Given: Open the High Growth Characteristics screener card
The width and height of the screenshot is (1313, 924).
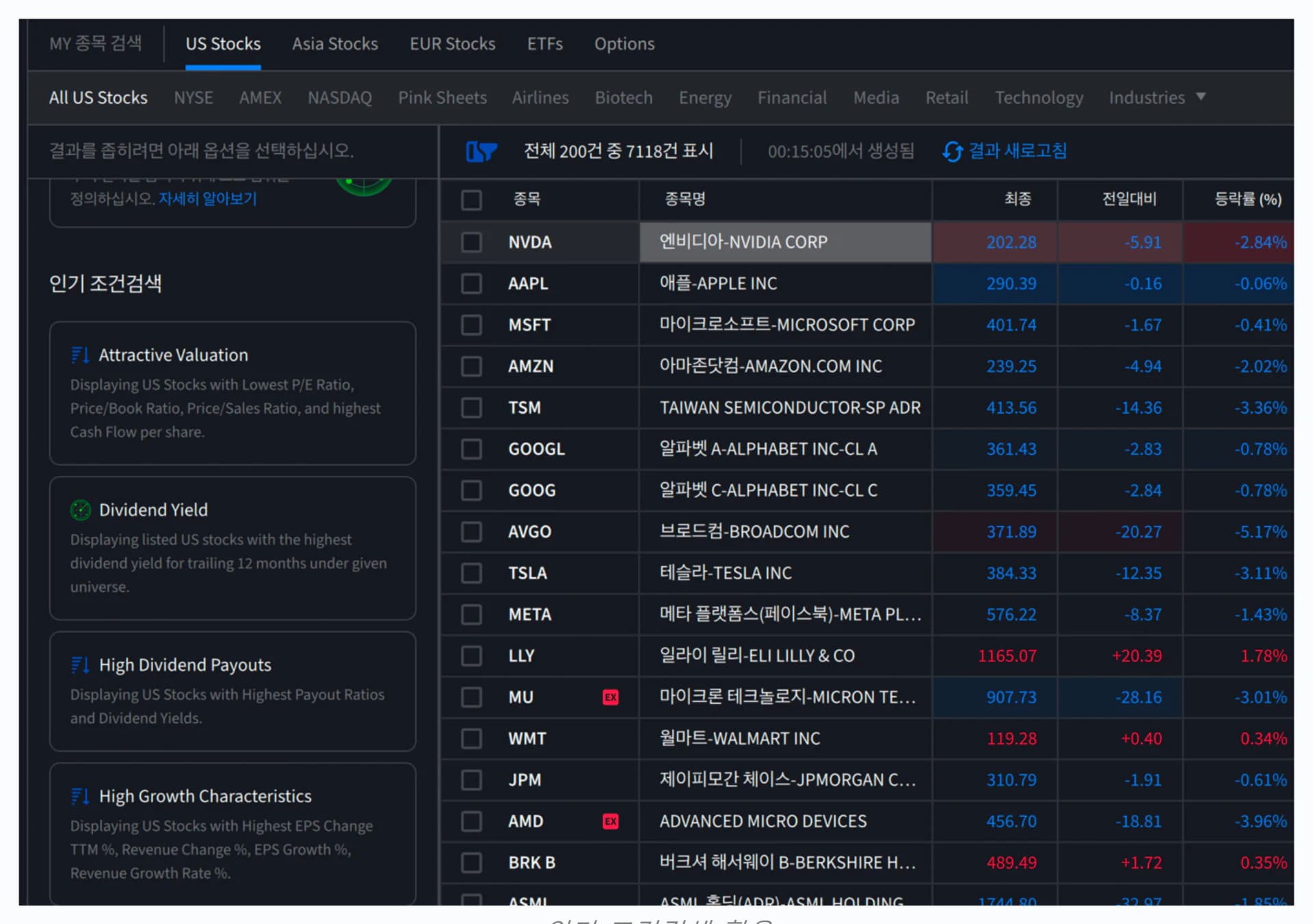Looking at the screenshot, I should click(x=233, y=834).
